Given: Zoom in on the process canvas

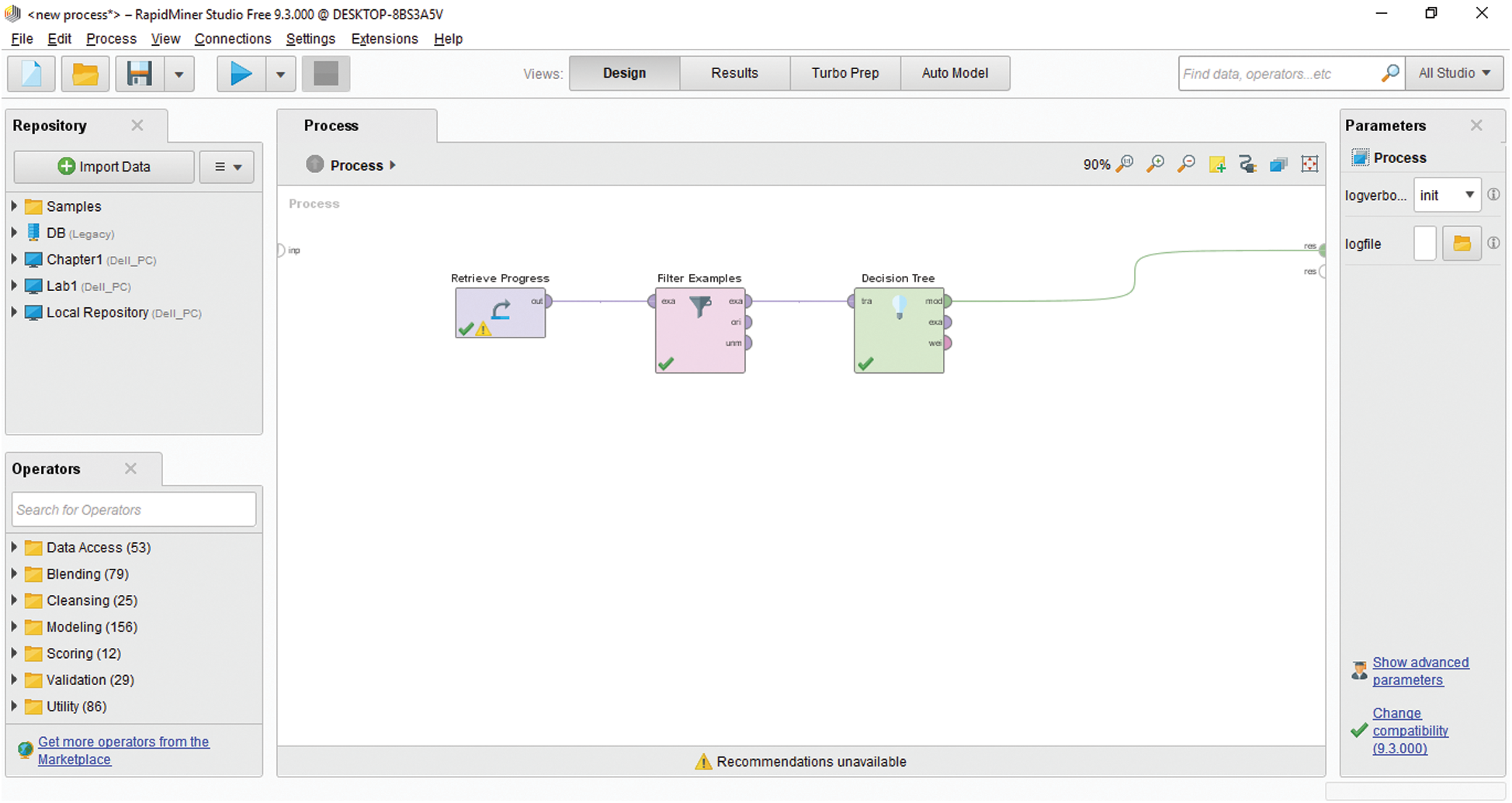Looking at the screenshot, I should 1155,164.
